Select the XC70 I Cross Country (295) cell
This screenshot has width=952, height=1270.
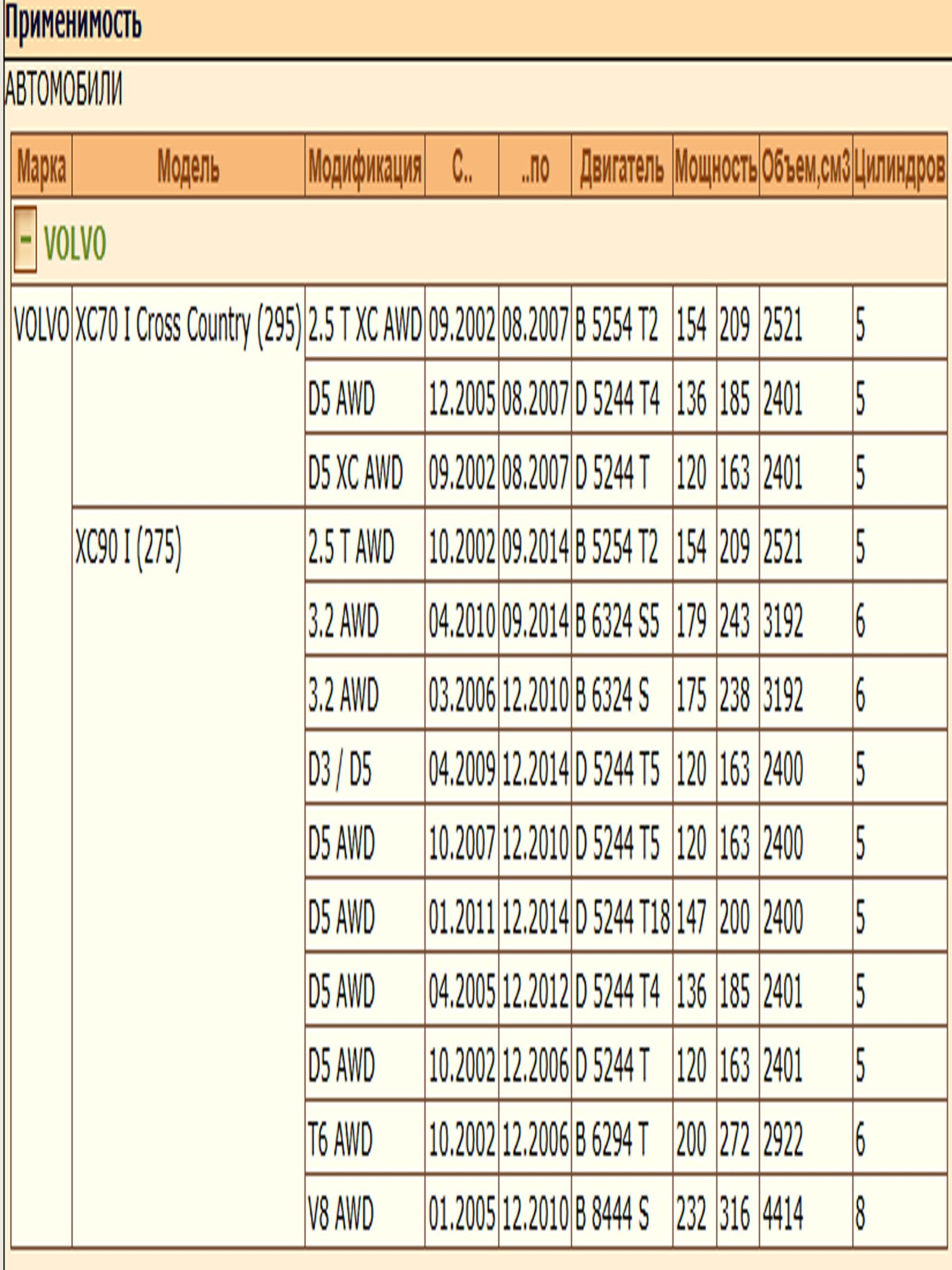[x=188, y=325]
